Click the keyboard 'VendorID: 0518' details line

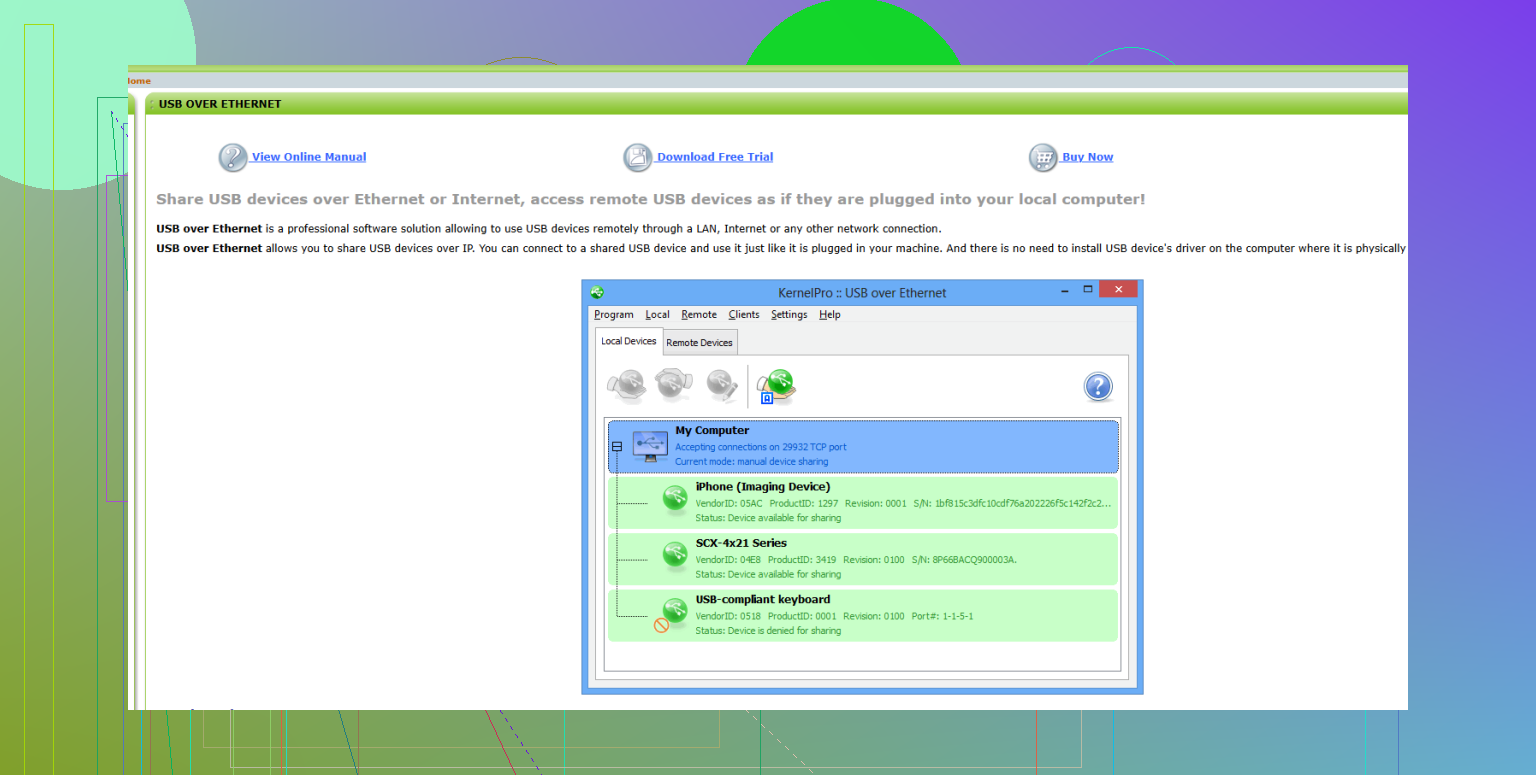(x=834, y=616)
